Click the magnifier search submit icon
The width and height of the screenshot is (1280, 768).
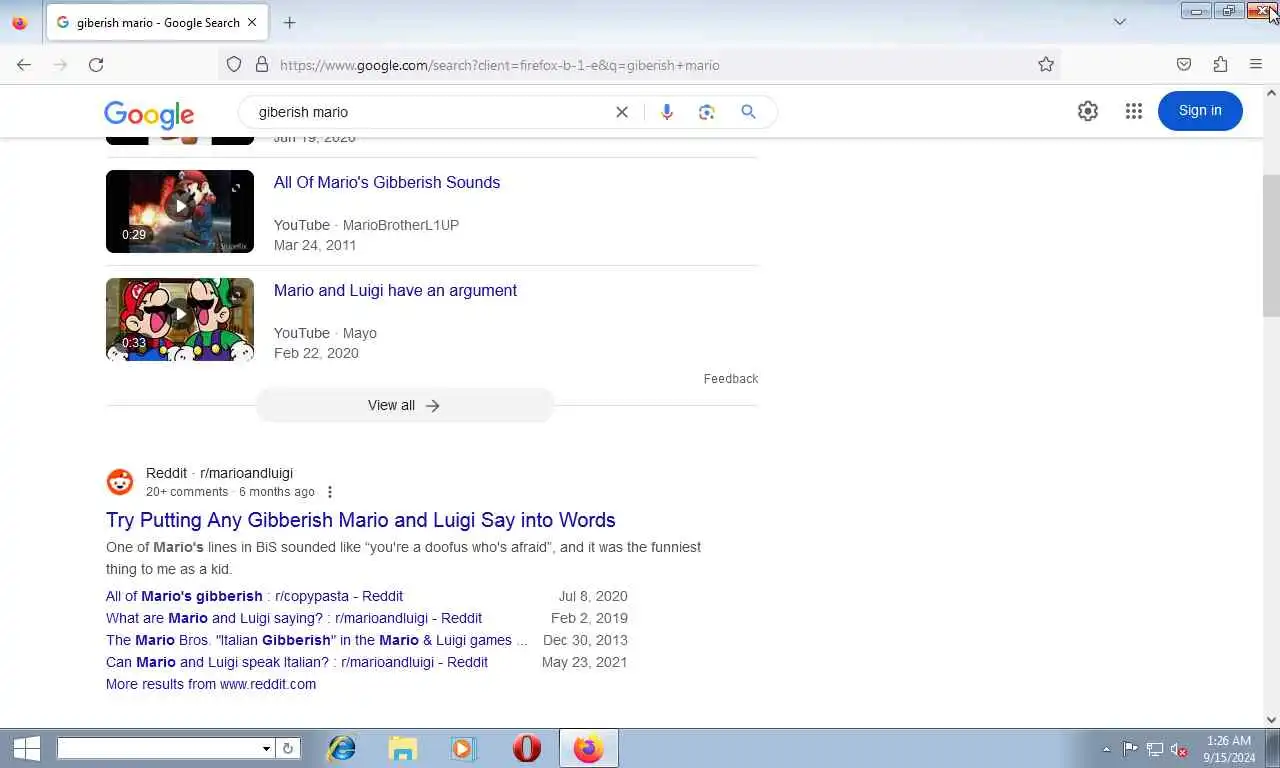pos(748,112)
